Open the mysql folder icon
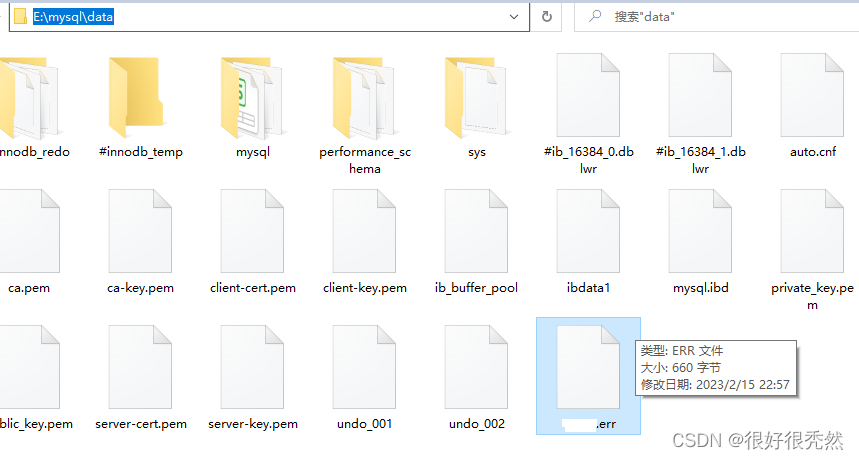This screenshot has height=460, width=859. [x=252, y=97]
